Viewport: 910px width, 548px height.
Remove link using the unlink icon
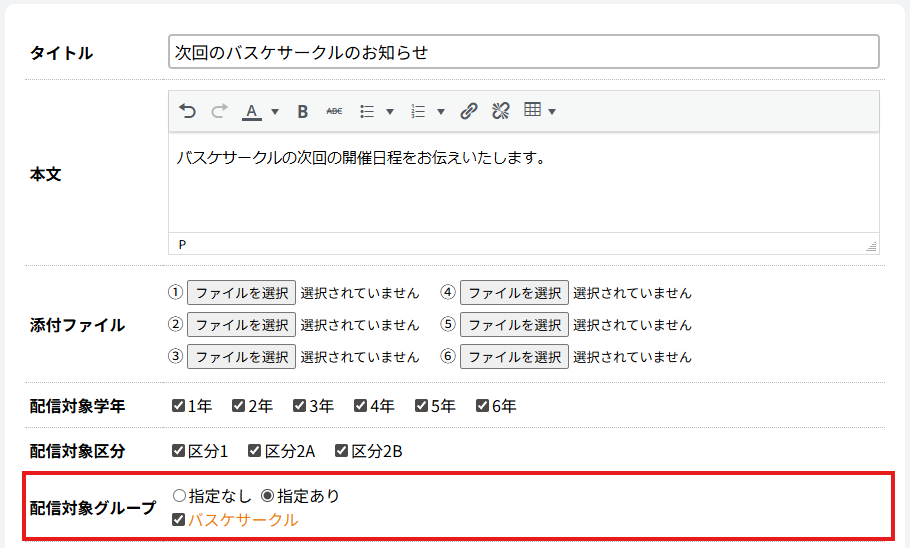point(500,111)
